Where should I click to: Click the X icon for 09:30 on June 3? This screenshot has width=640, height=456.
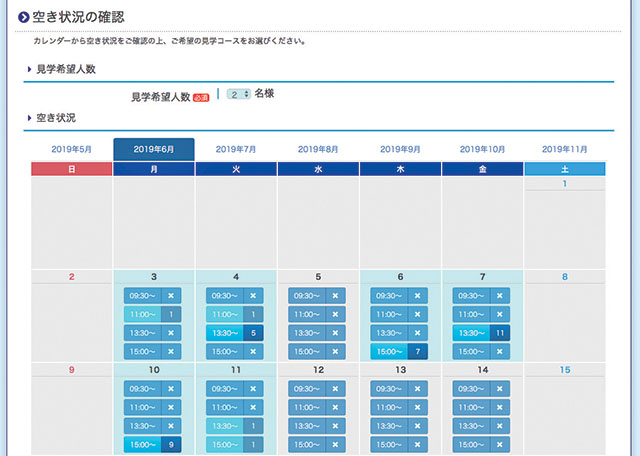point(171,296)
